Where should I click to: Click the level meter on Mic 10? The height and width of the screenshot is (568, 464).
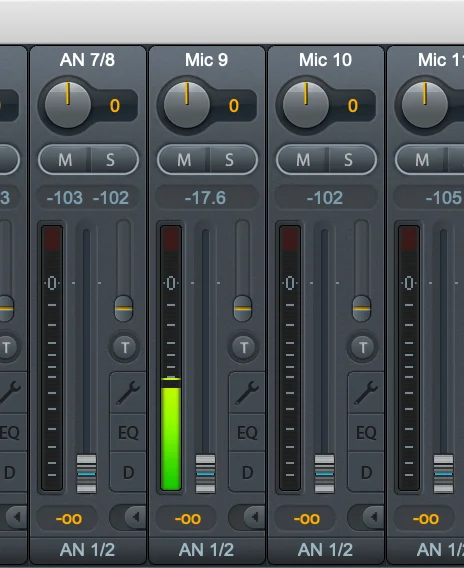pos(290,358)
